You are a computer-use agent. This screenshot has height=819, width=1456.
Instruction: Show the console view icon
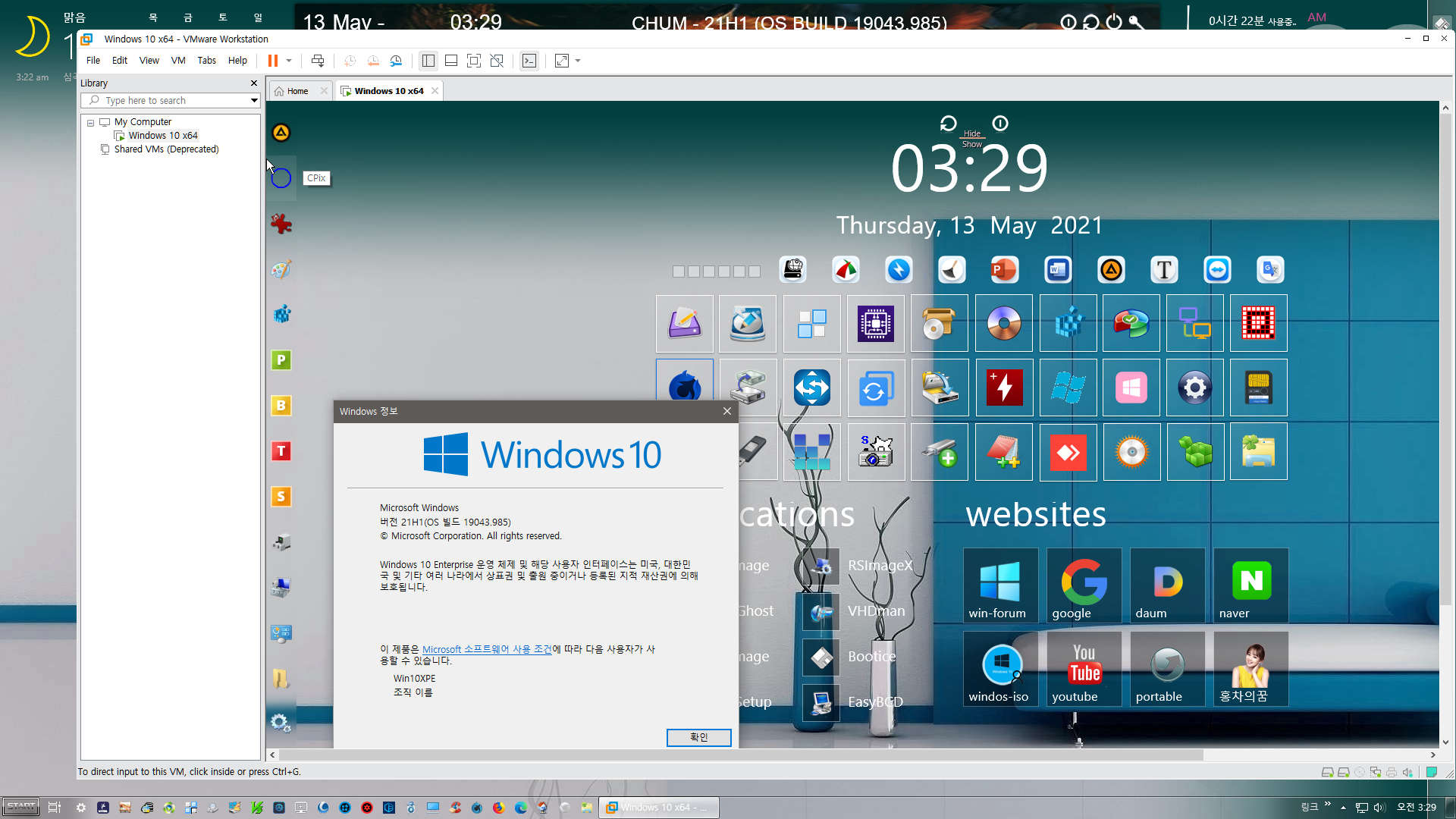coord(529,61)
